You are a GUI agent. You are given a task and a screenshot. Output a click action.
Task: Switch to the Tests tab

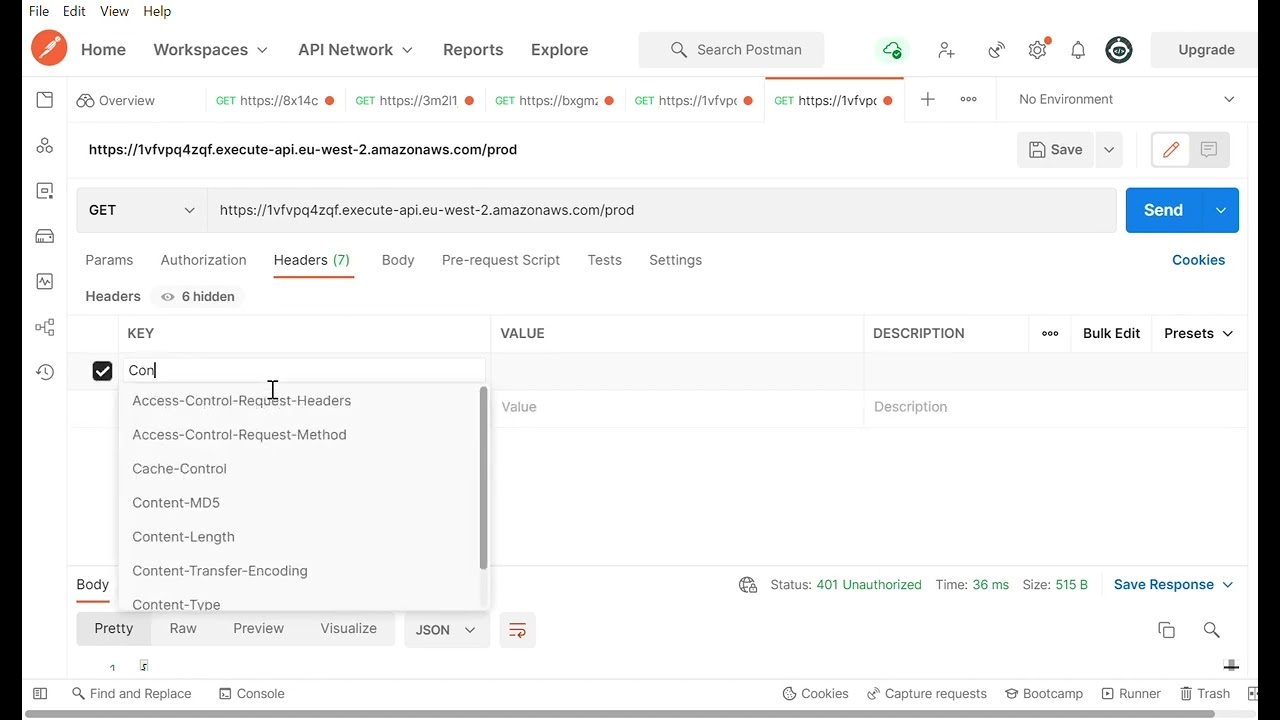605,260
